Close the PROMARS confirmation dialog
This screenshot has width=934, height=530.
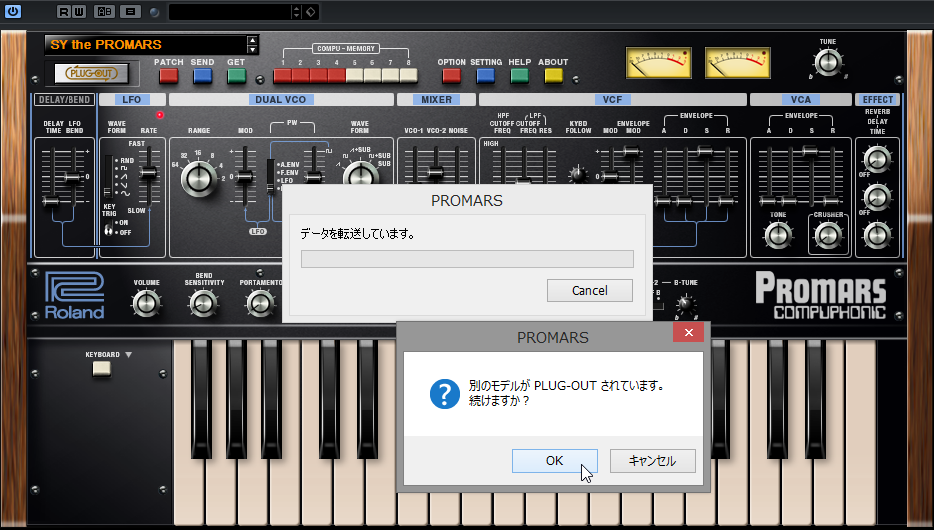pos(689,332)
